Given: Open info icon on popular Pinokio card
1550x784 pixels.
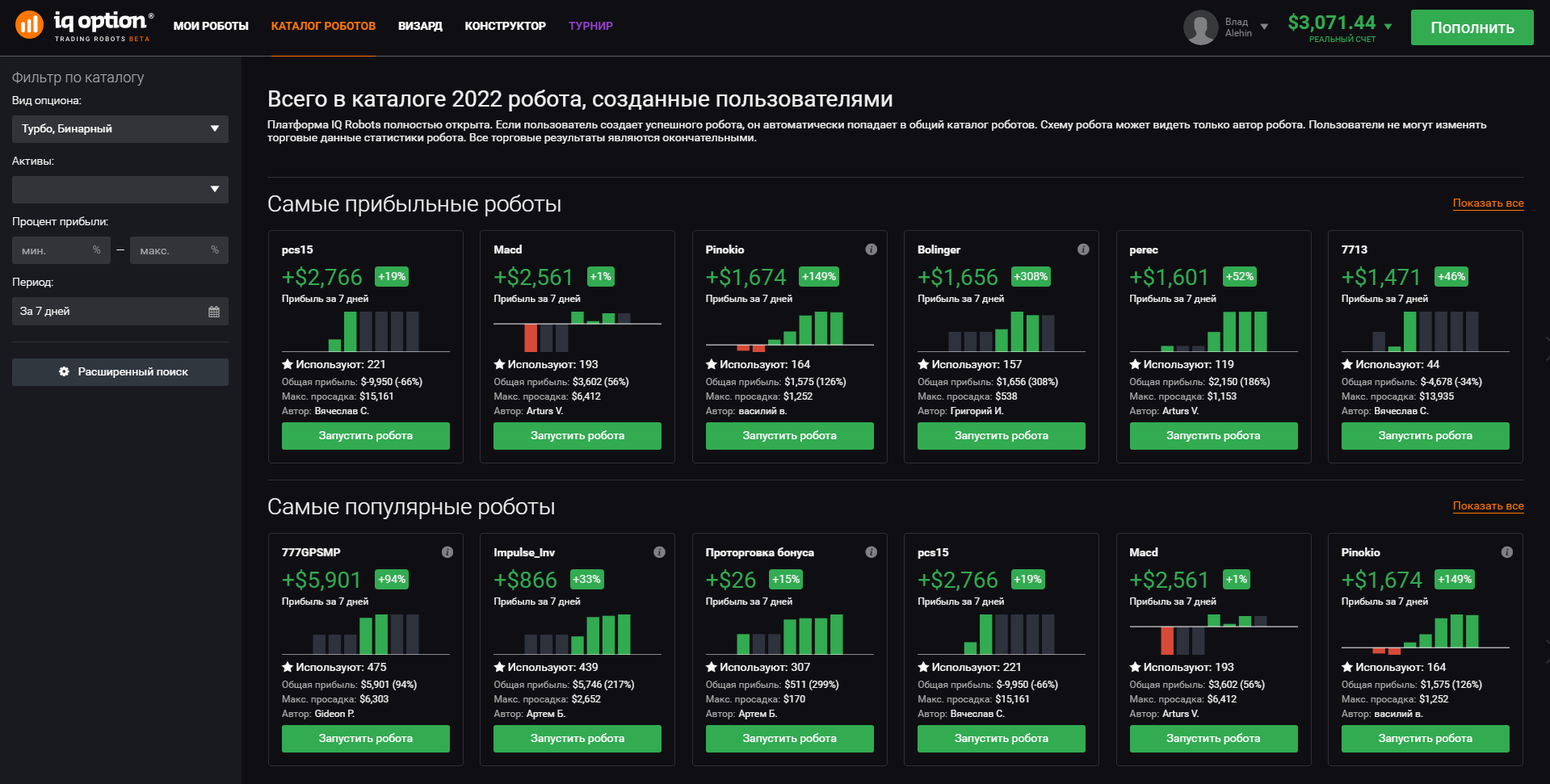Looking at the screenshot, I should click(x=1506, y=552).
